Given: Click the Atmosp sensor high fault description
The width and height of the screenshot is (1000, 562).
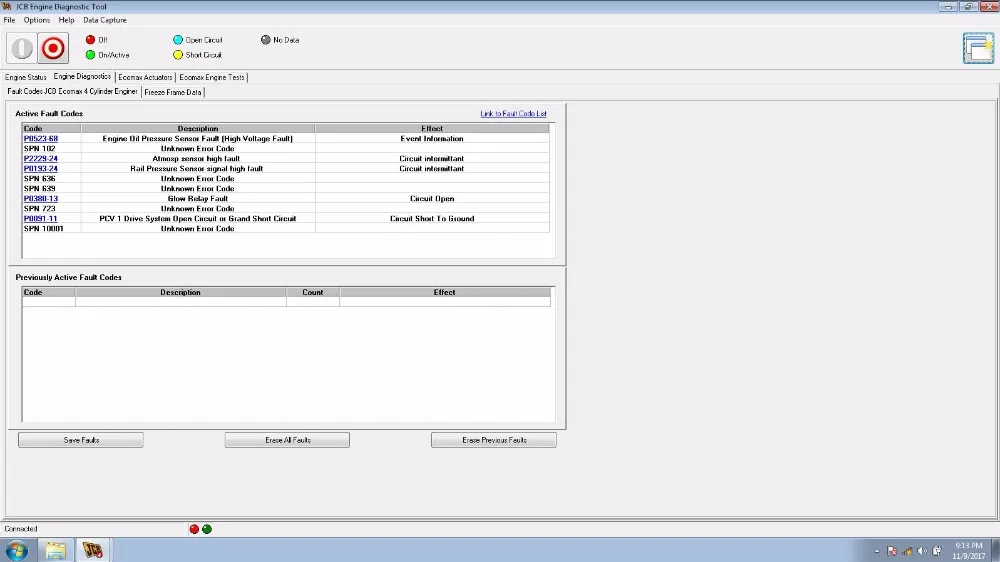Looking at the screenshot, I should [196, 158].
